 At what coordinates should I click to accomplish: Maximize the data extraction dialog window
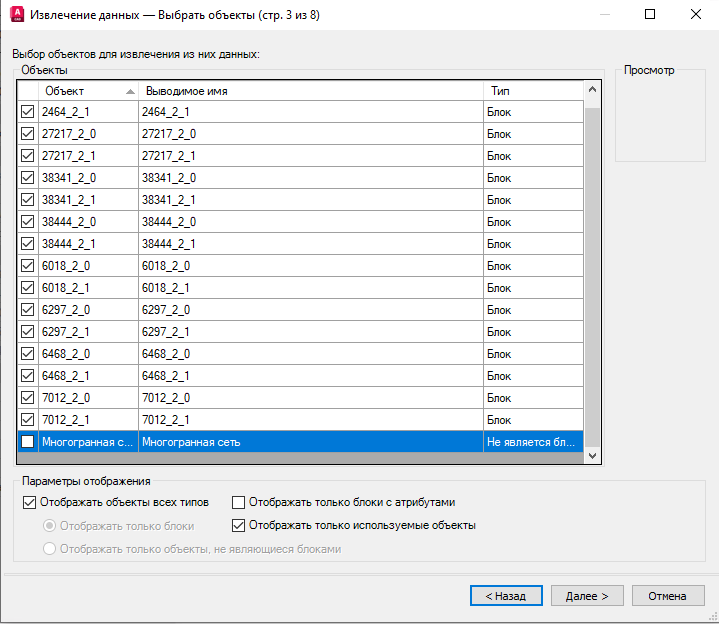point(650,14)
